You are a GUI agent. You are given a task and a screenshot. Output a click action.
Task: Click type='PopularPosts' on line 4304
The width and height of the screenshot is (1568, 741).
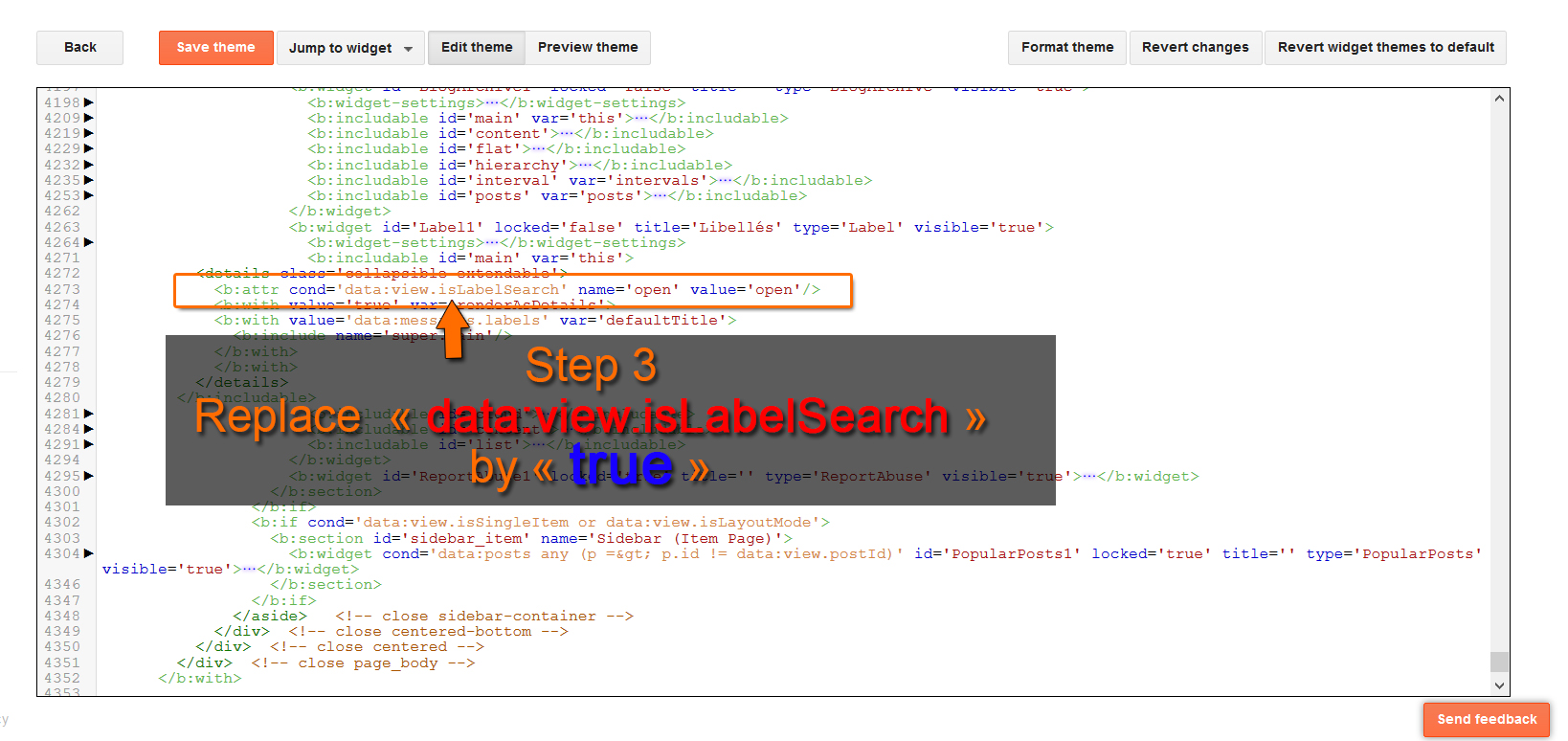tap(1394, 553)
